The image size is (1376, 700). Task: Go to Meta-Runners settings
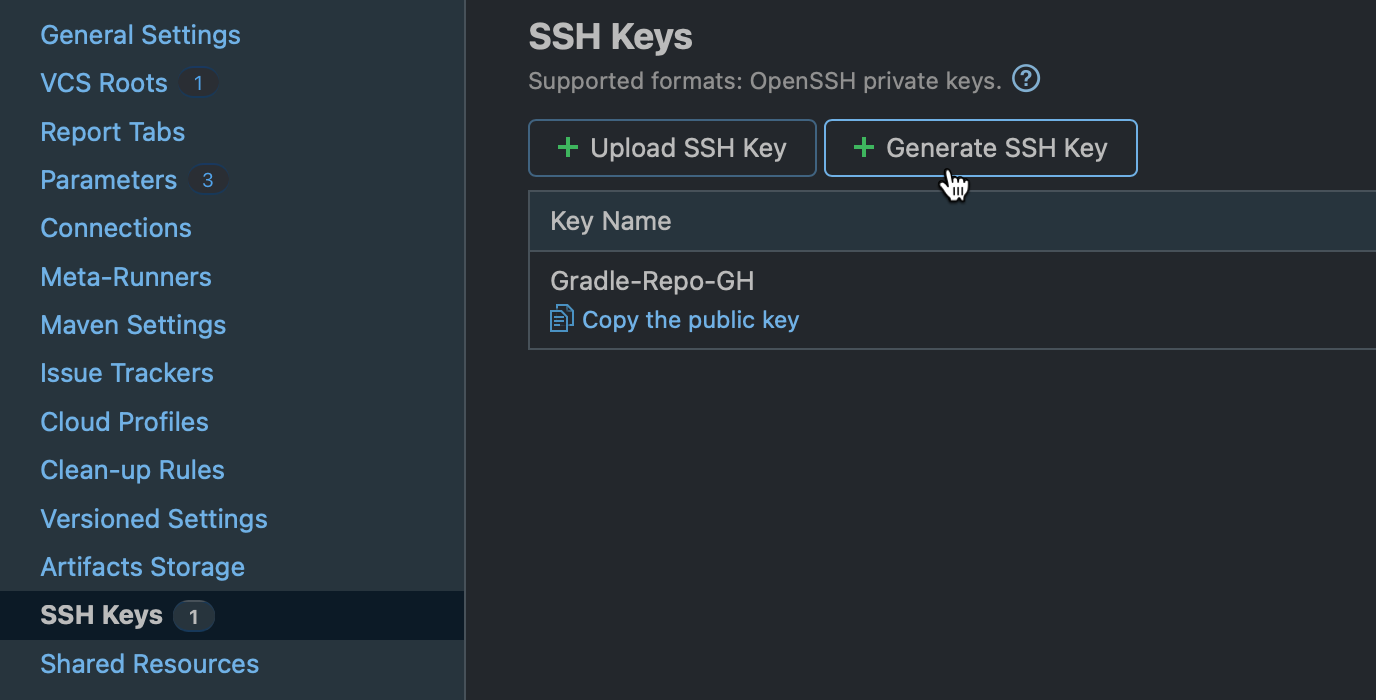pyautogui.click(x=125, y=276)
